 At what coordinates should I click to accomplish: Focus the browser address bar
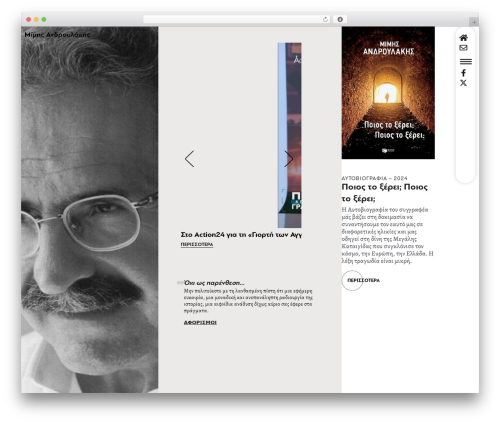(237, 20)
